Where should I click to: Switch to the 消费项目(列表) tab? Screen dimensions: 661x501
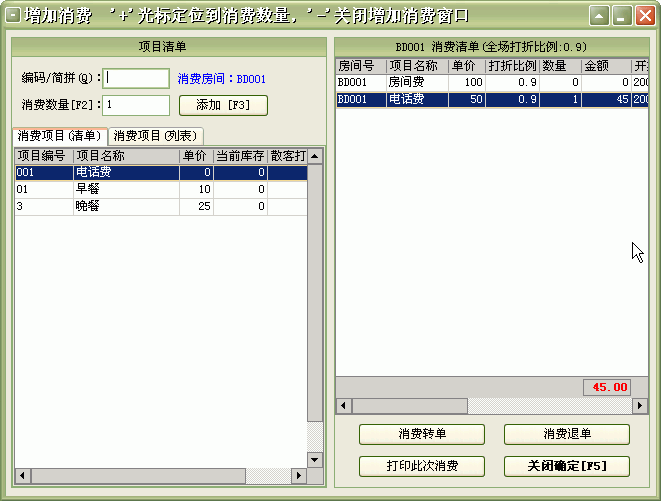tap(156, 136)
